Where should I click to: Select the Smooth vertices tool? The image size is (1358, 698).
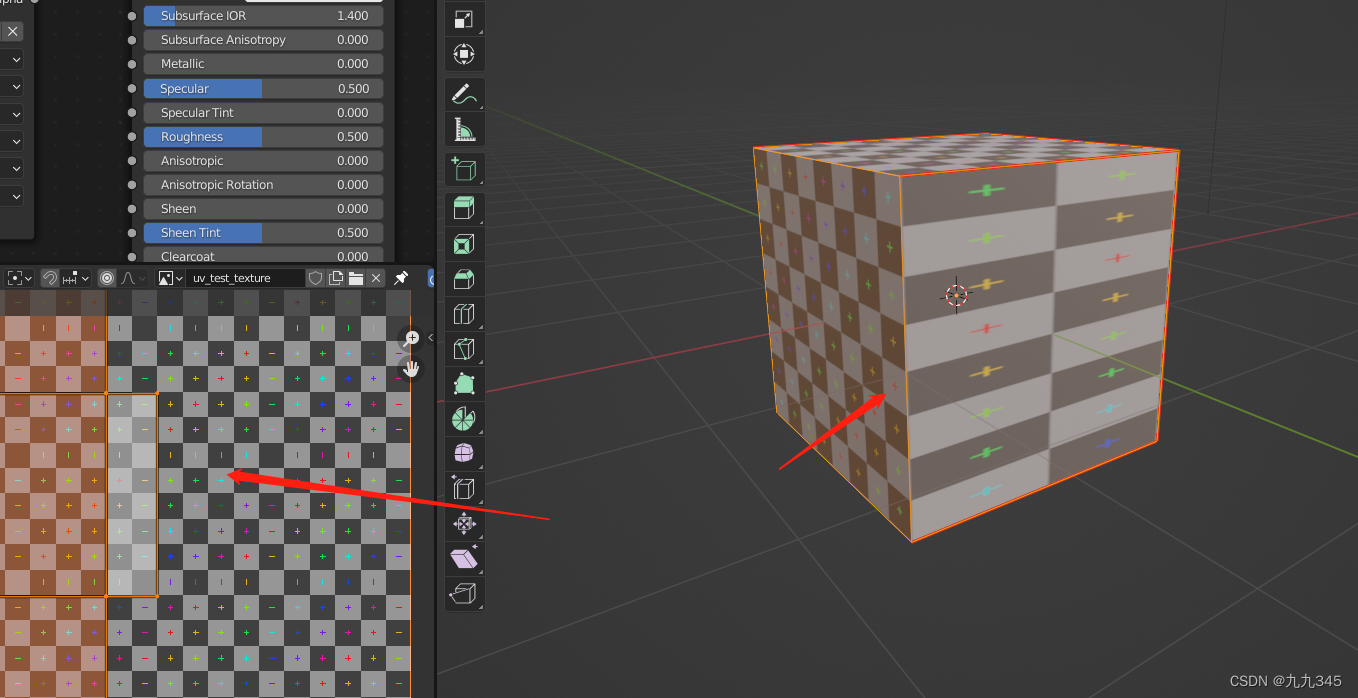point(464,454)
